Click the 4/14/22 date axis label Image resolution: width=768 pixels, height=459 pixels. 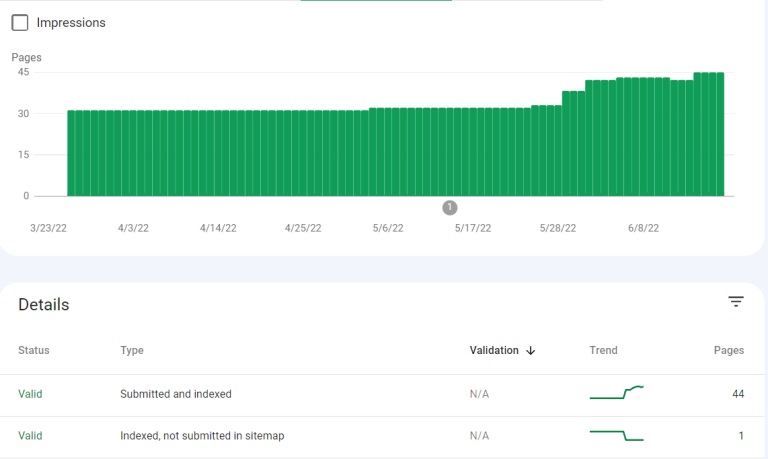click(218, 228)
